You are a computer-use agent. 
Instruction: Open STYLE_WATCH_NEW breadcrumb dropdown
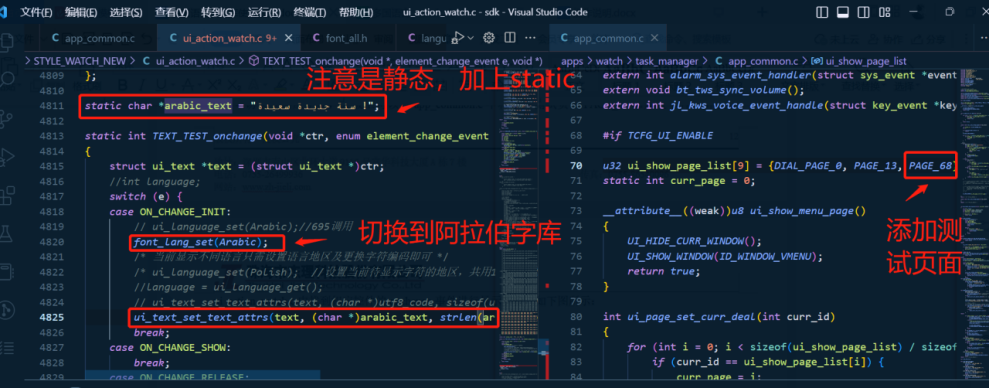[79, 61]
